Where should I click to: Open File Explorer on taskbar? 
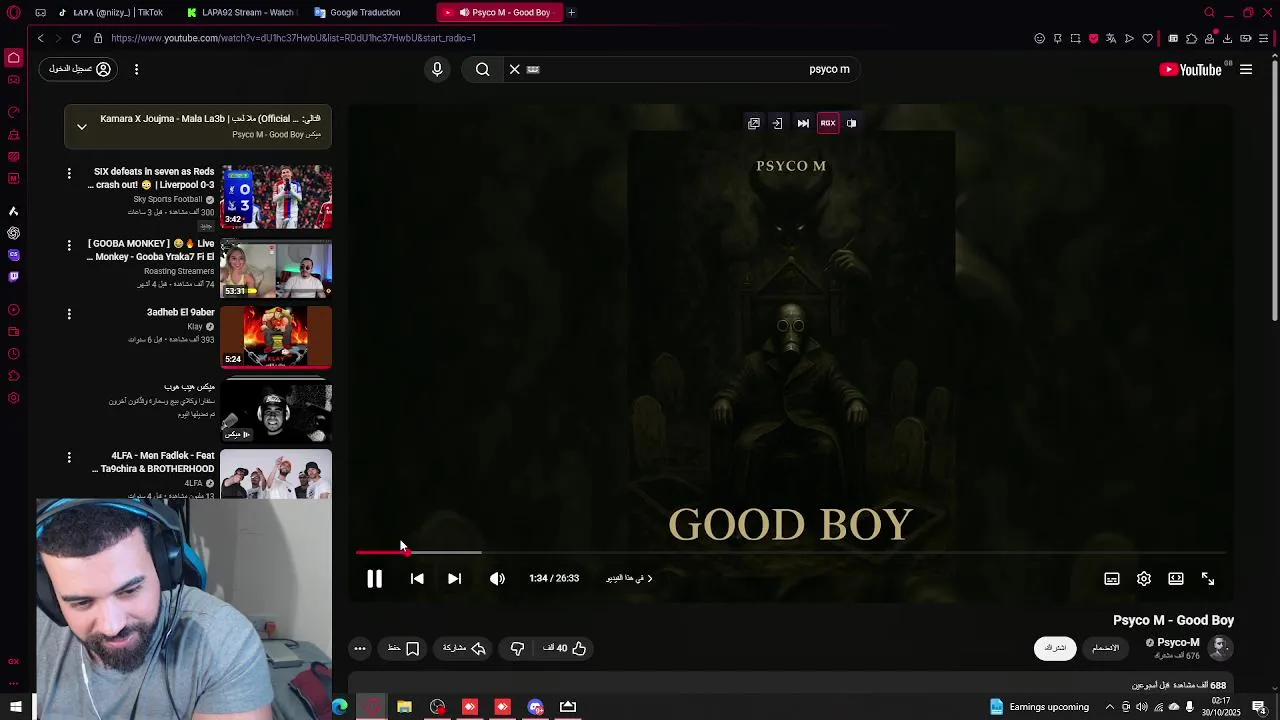pyautogui.click(x=404, y=707)
